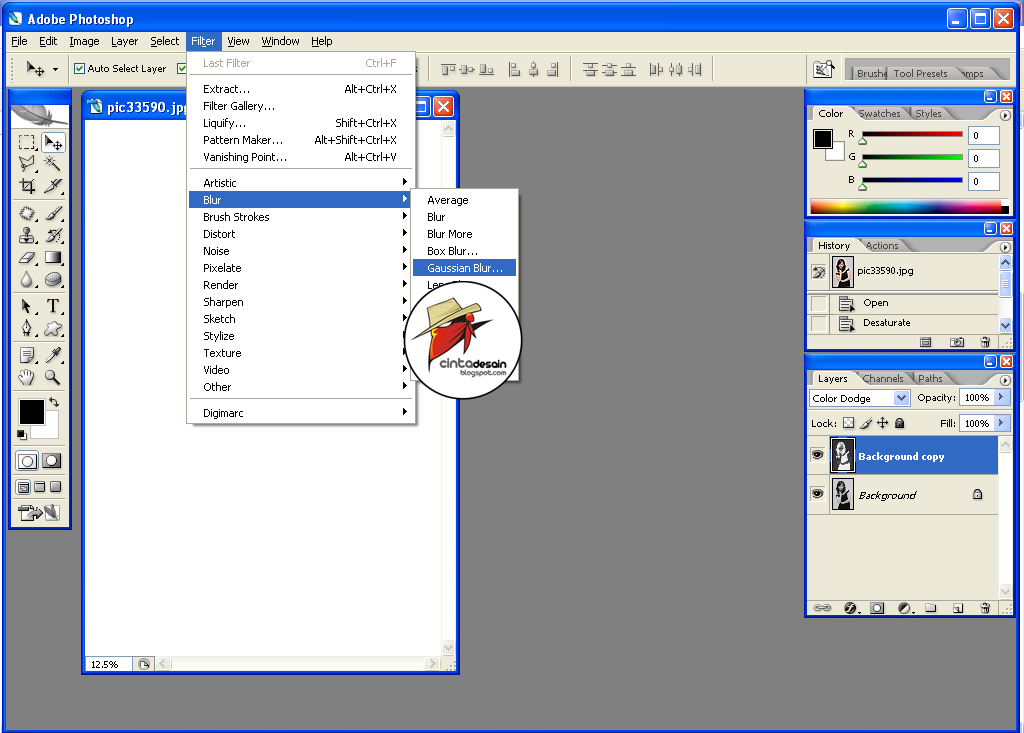
Task: Open the Layers panel flyout menu
Action: pyautogui.click(x=1005, y=380)
